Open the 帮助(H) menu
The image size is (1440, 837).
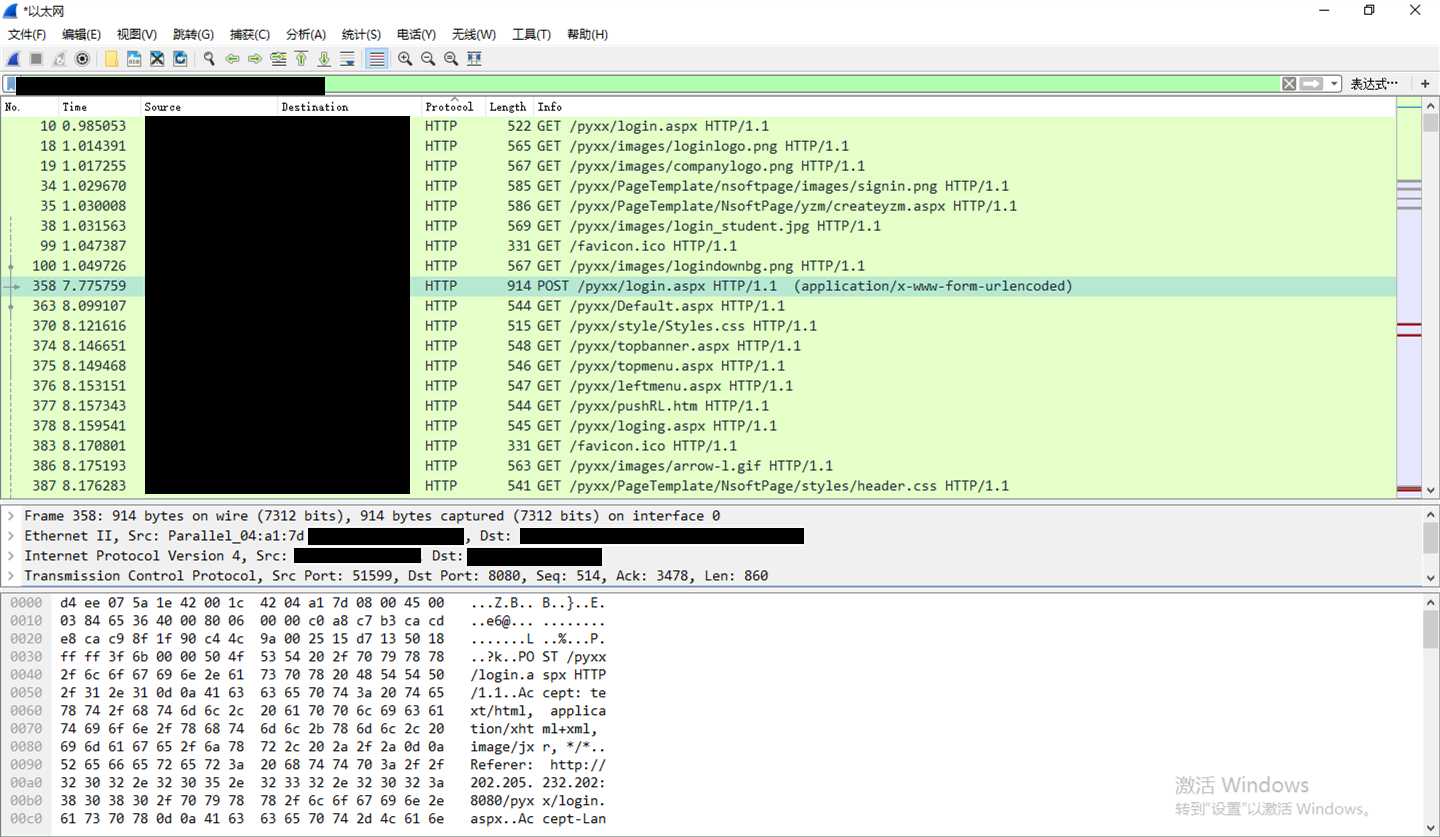[587, 34]
